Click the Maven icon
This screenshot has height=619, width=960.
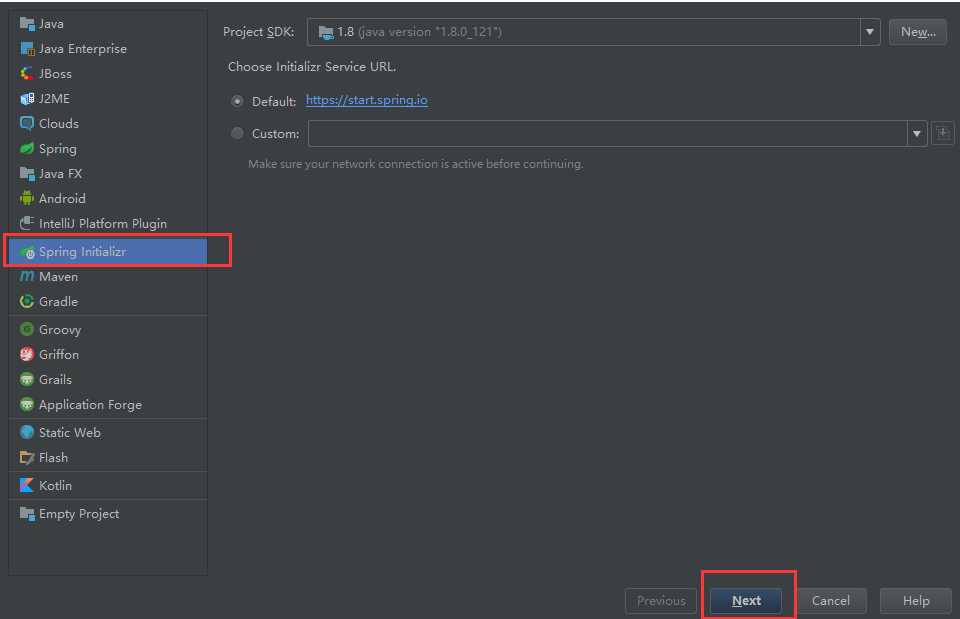click(x=27, y=277)
